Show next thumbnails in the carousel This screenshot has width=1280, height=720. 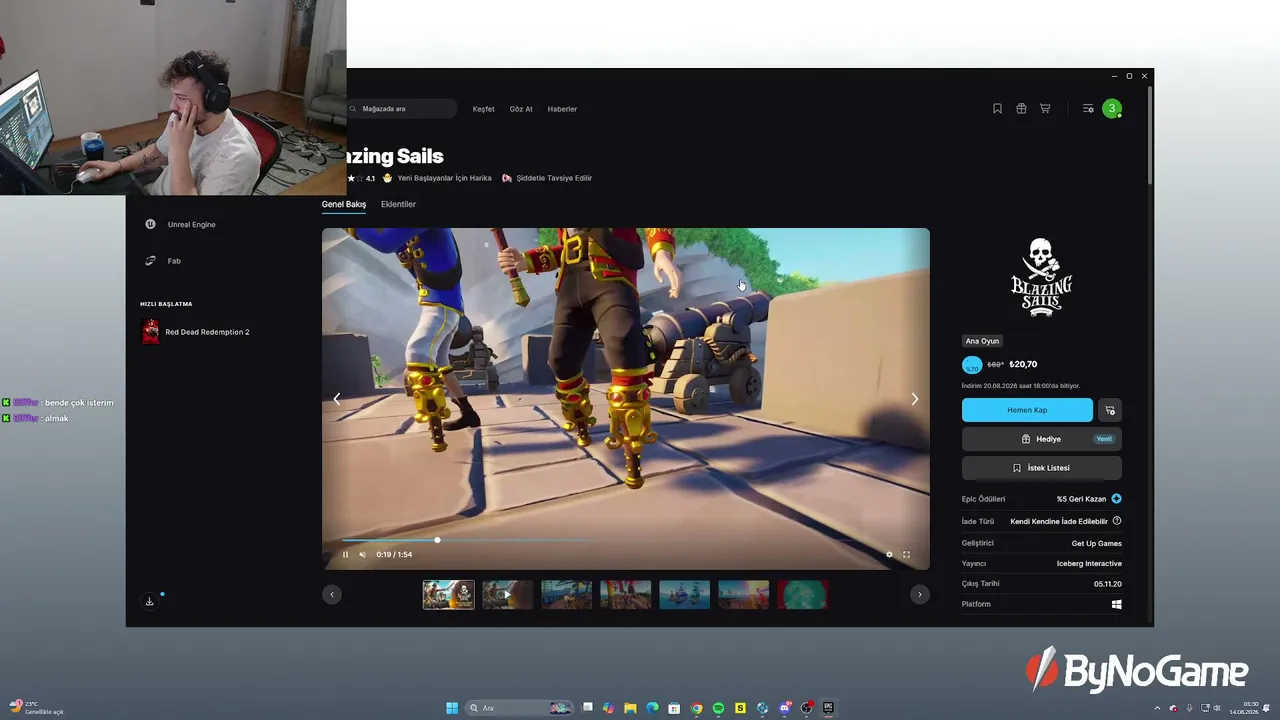[x=920, y=595]
